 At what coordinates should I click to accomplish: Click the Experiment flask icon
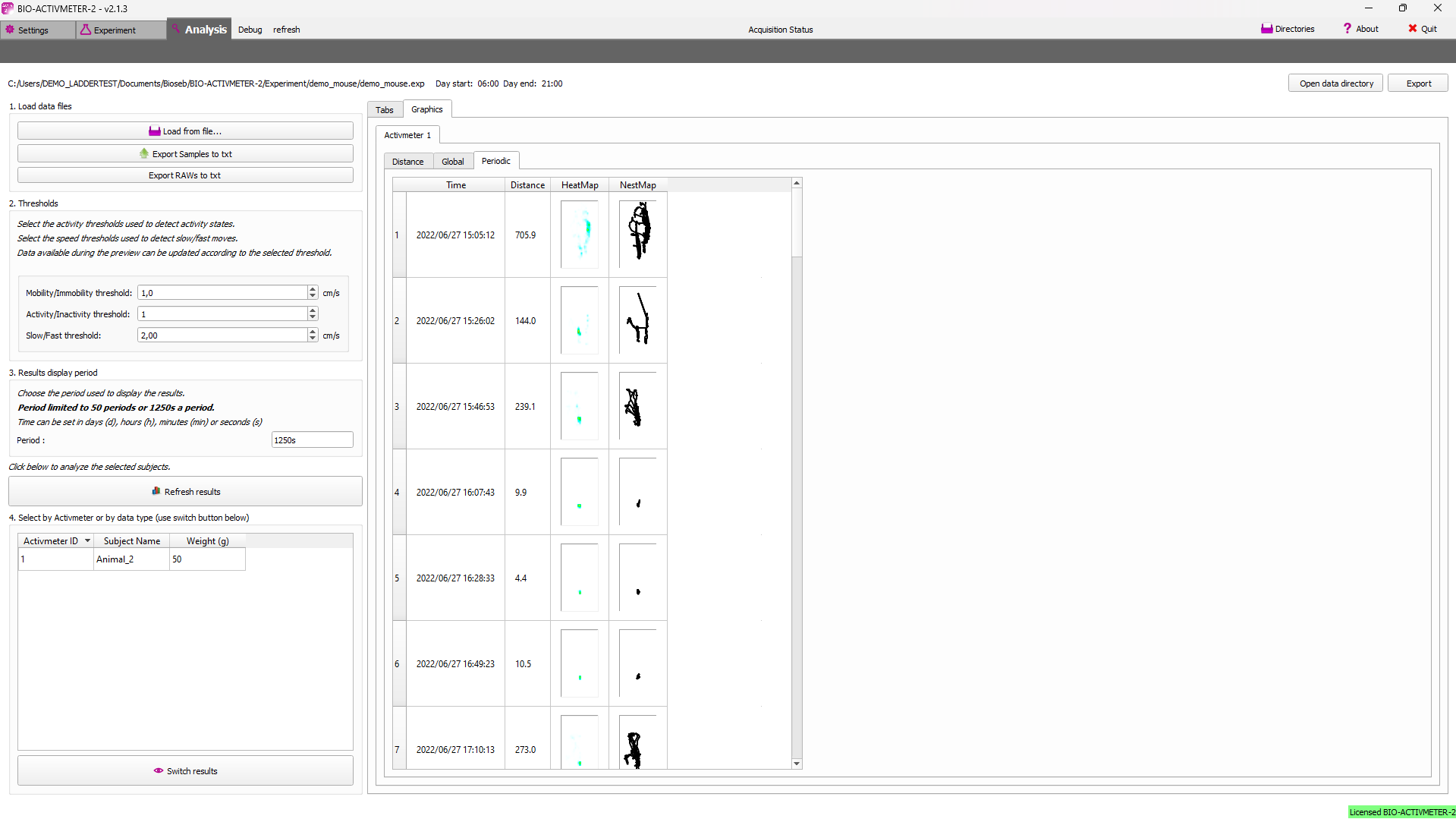(x=86, y=30)
